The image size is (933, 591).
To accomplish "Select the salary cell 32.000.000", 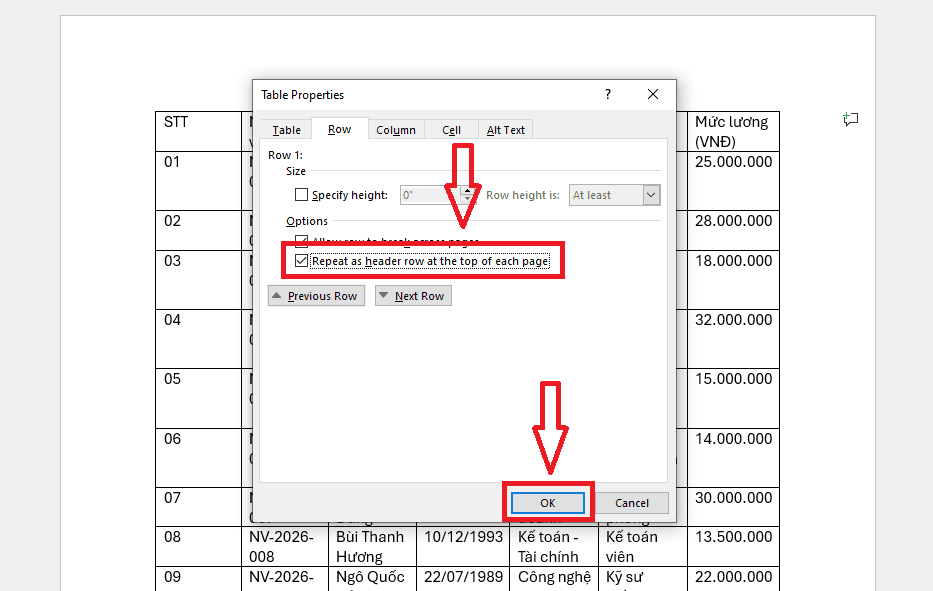I will click(733, 339).
